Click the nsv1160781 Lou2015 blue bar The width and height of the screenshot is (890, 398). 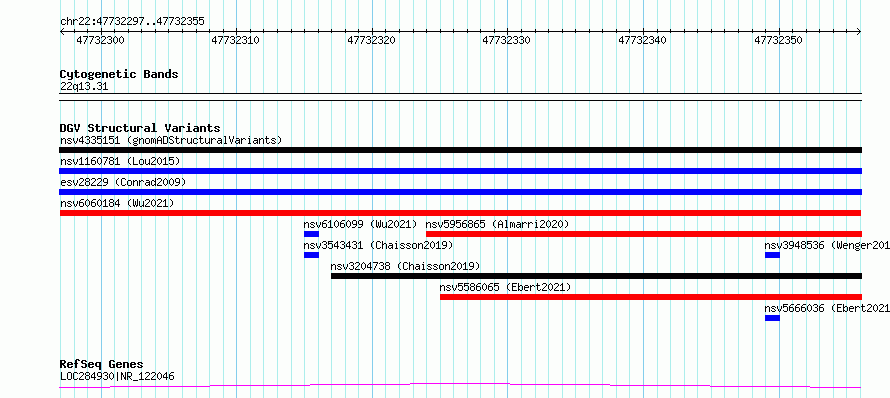point(460,171)
